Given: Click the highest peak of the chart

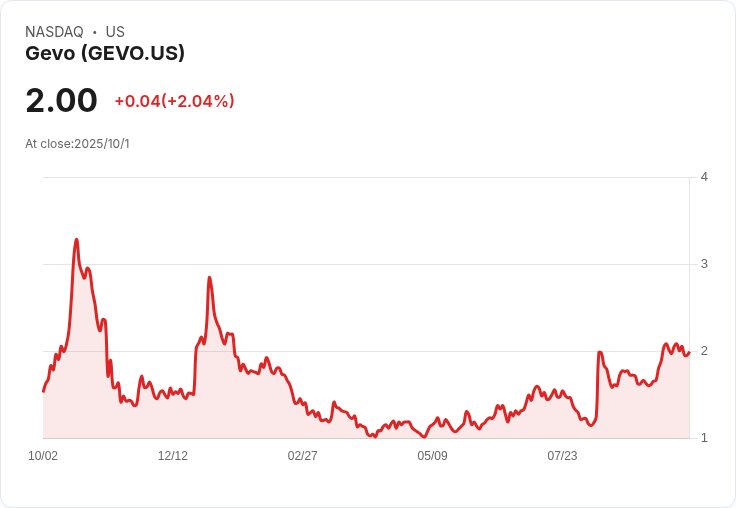Looking at the screenshot, I should point(77,240).
